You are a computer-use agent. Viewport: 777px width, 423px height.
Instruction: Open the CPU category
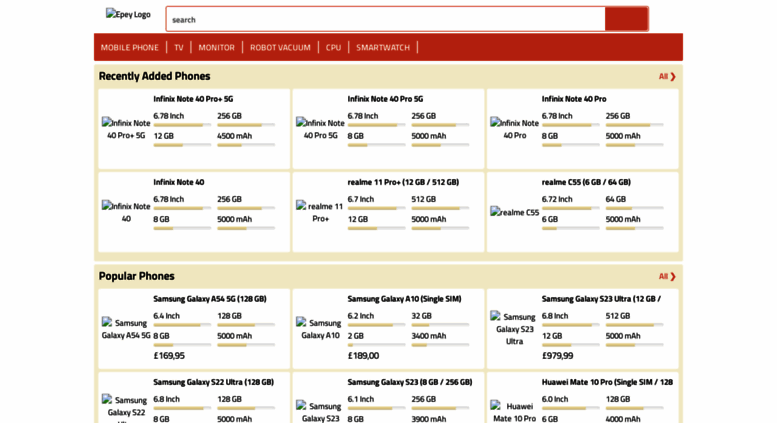(333, 48)
